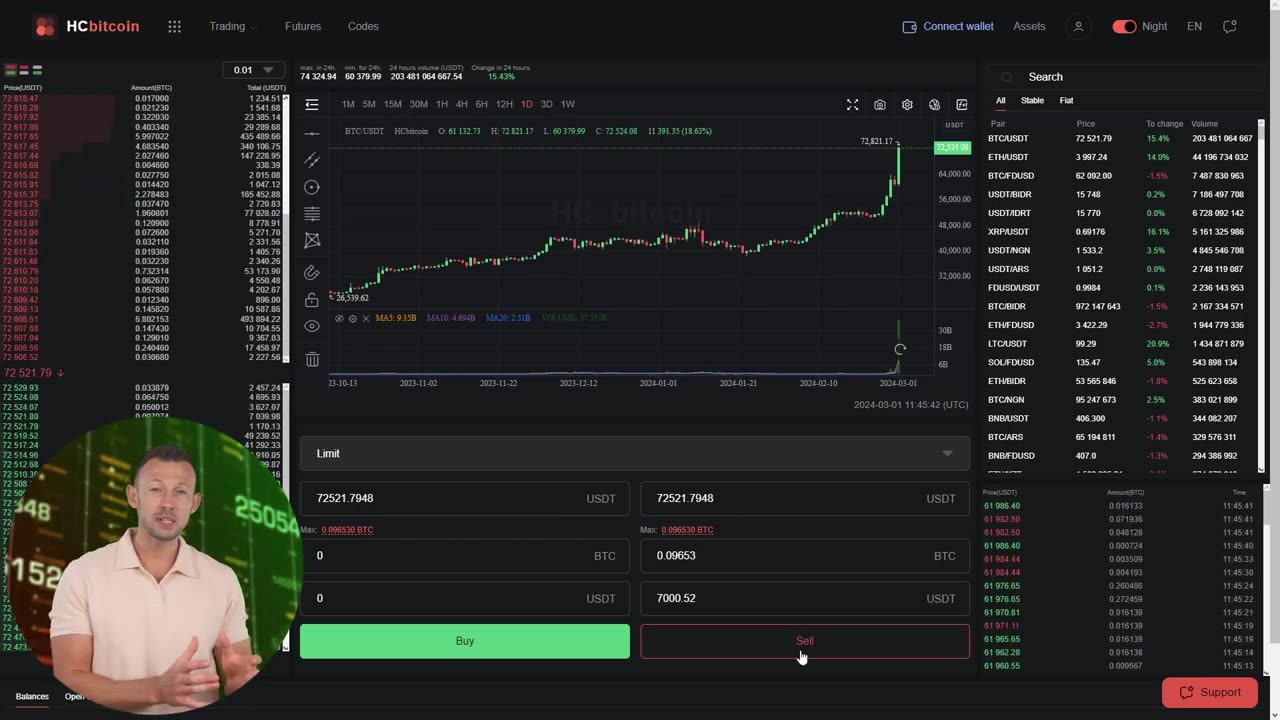This screenshot has height=720, width=1280.
Task: Expand the Trading menu
Action: pyautogui.click(x=233, y=27)
